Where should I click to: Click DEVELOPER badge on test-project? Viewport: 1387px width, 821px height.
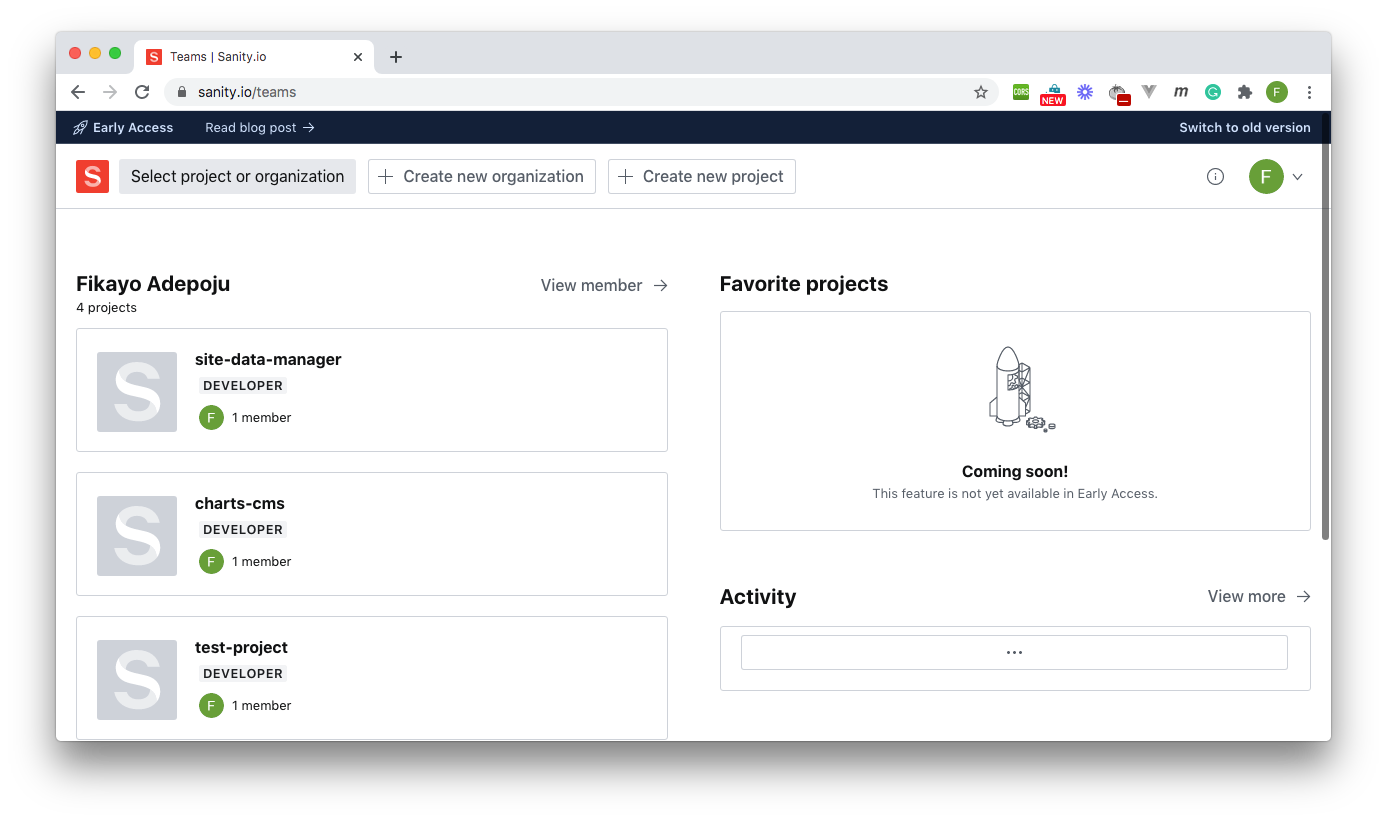pyautogui.click(x=243, y=674)
